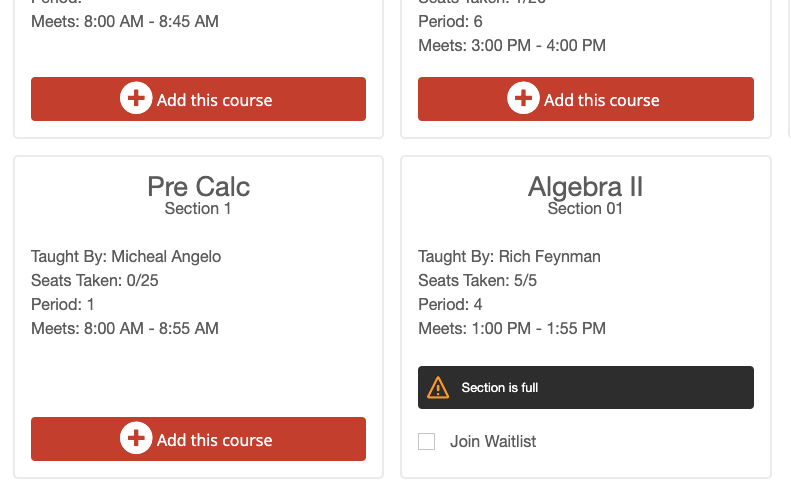791x498 pixels.
Task: Click the orange warning triangle icon
Action: (438, 388)
